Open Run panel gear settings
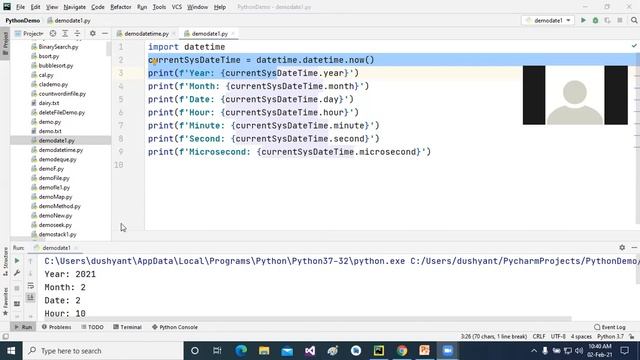The height and width of the screenshot is (360, 640). 622,247
